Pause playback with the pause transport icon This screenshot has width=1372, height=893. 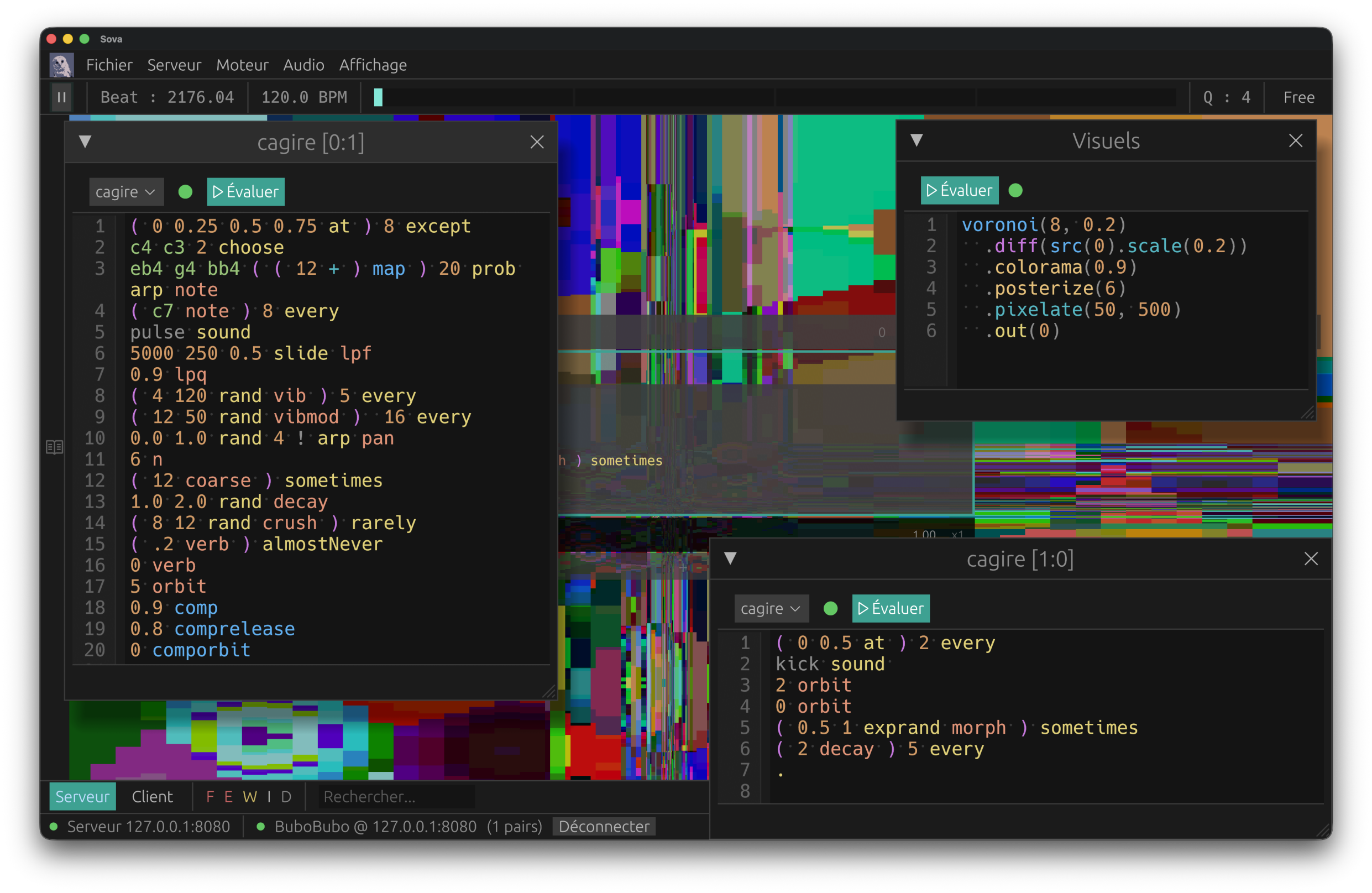pos(62,97)
